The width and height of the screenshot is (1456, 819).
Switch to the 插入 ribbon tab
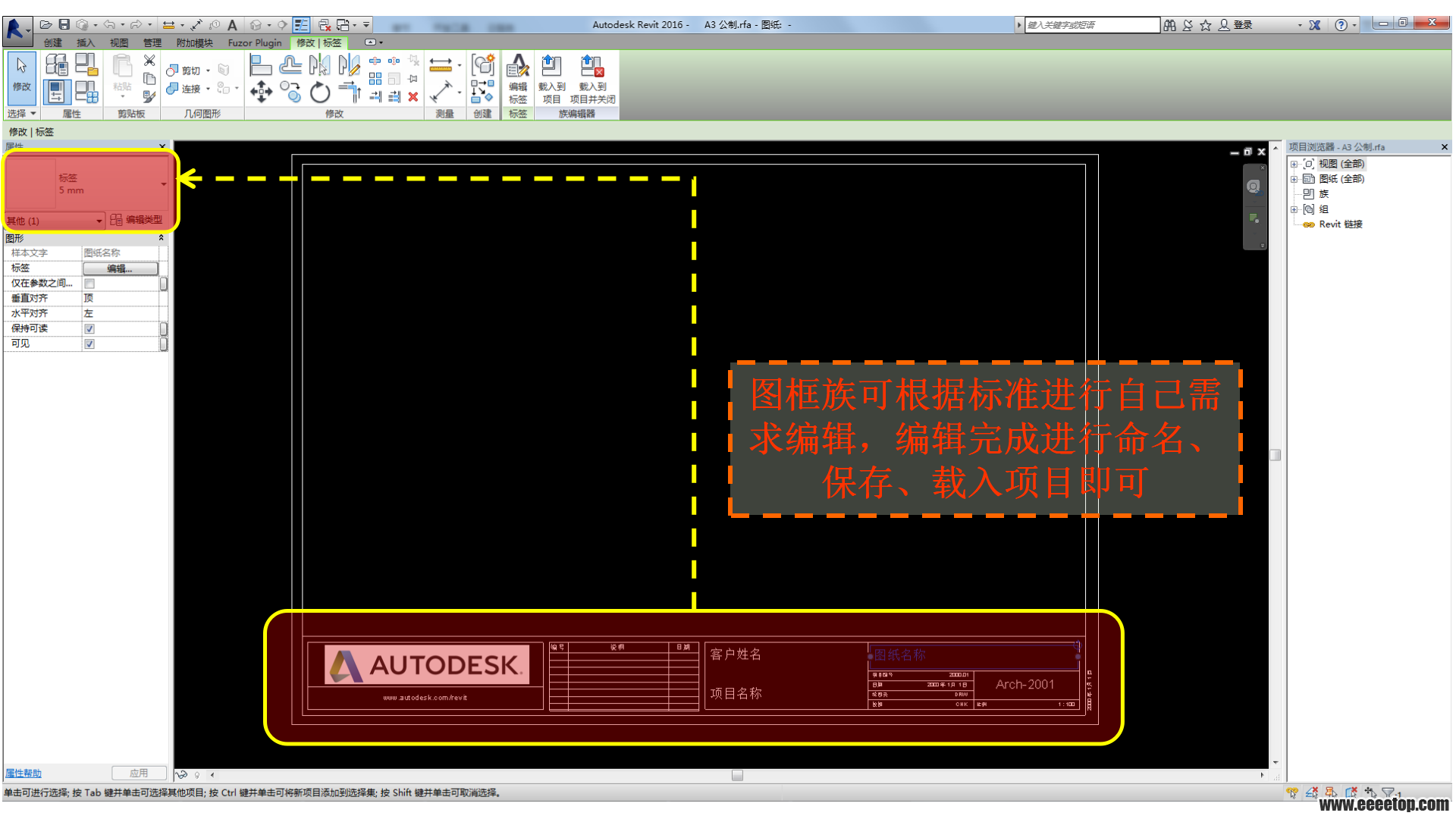86,43
